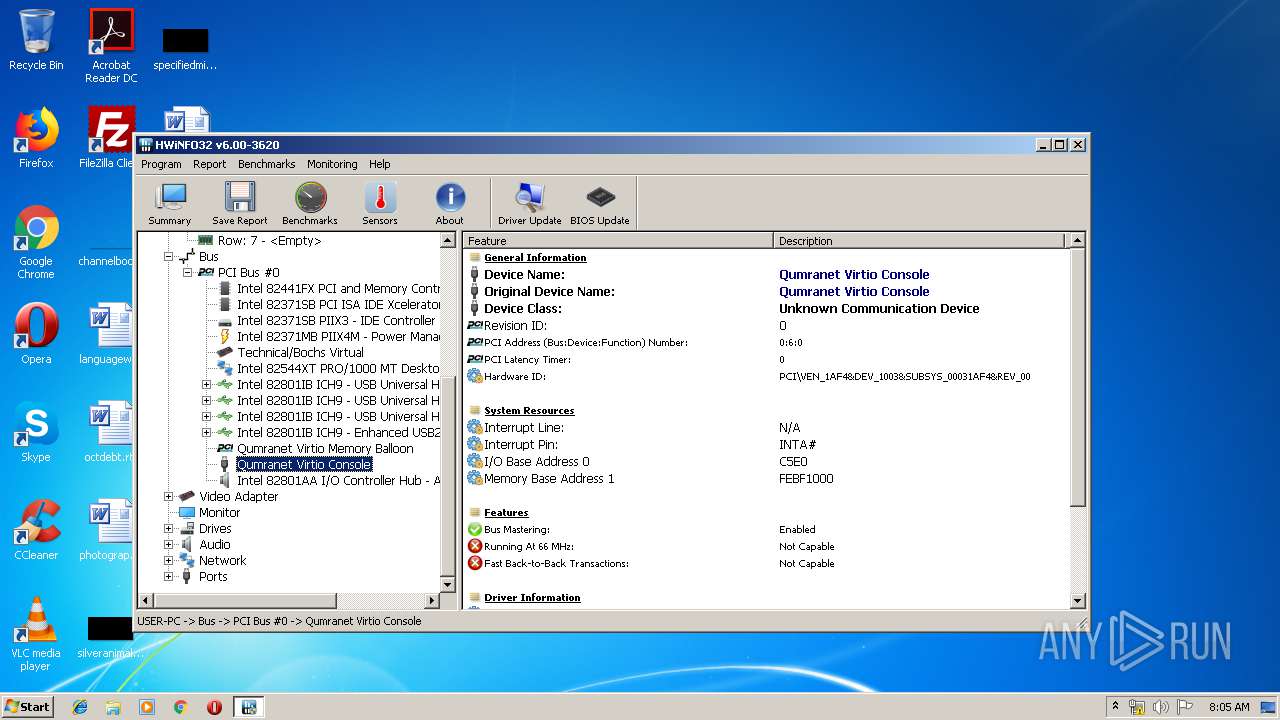This screenshot has width=1280, height=720.
Task: Show hidden tray icons arrow
Action: (x=1116, y=706)
